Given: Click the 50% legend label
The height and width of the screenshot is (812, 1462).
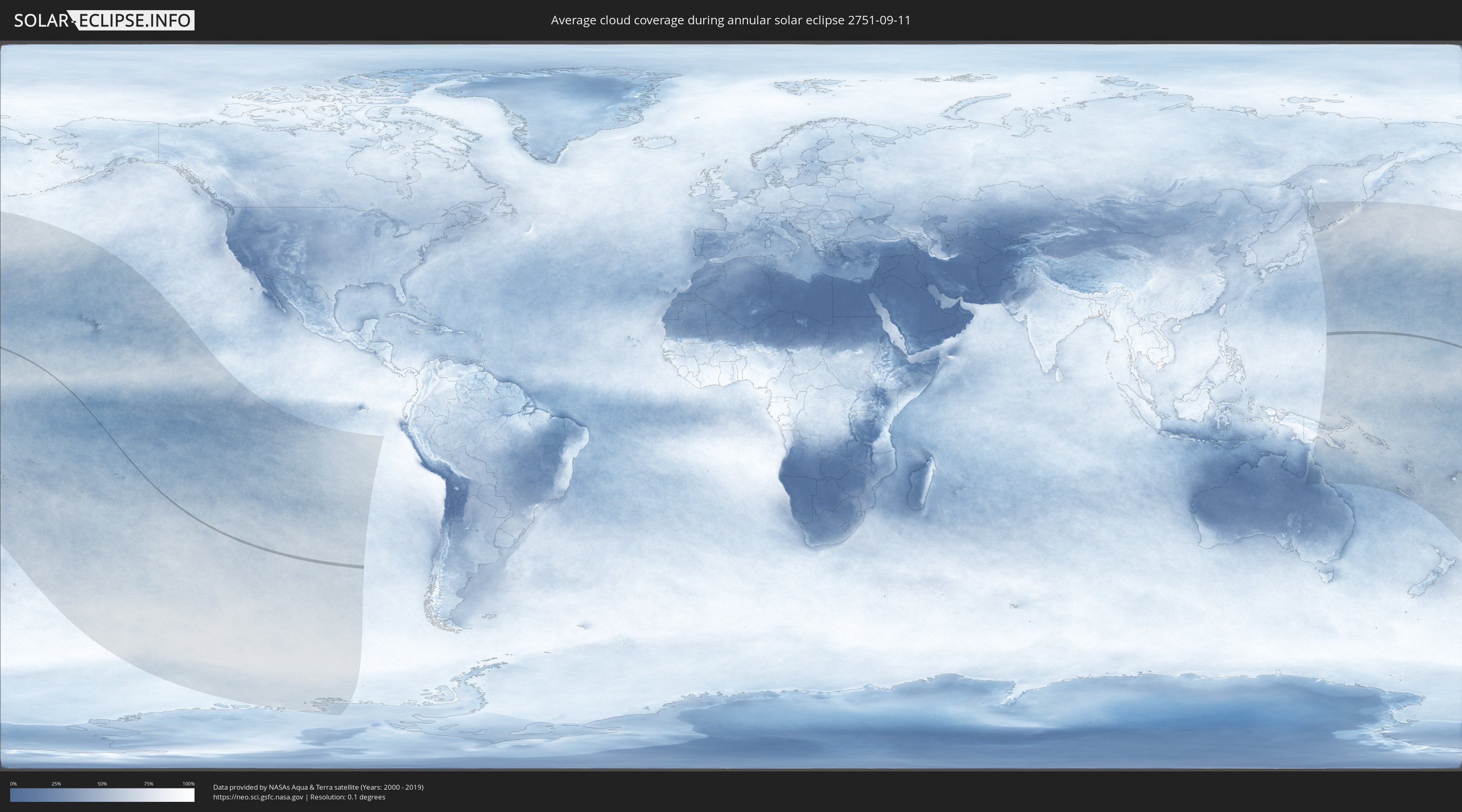Looking at the screenshot, I should point(102,784).
